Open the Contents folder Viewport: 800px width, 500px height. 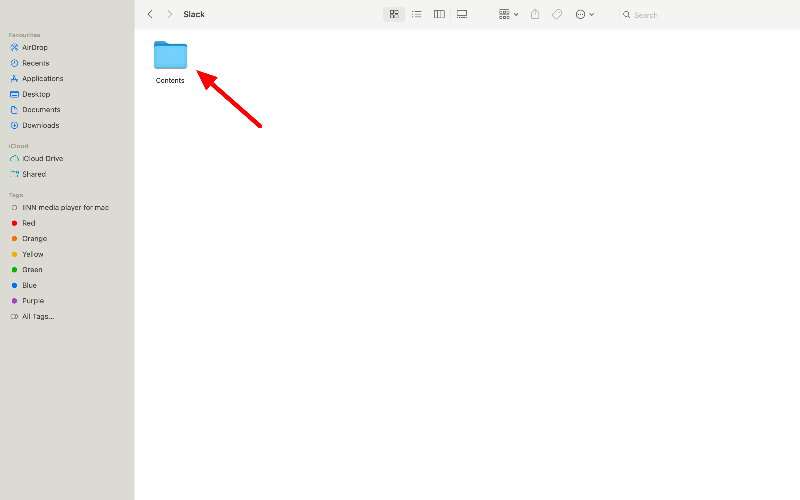(x=170, y=57)
